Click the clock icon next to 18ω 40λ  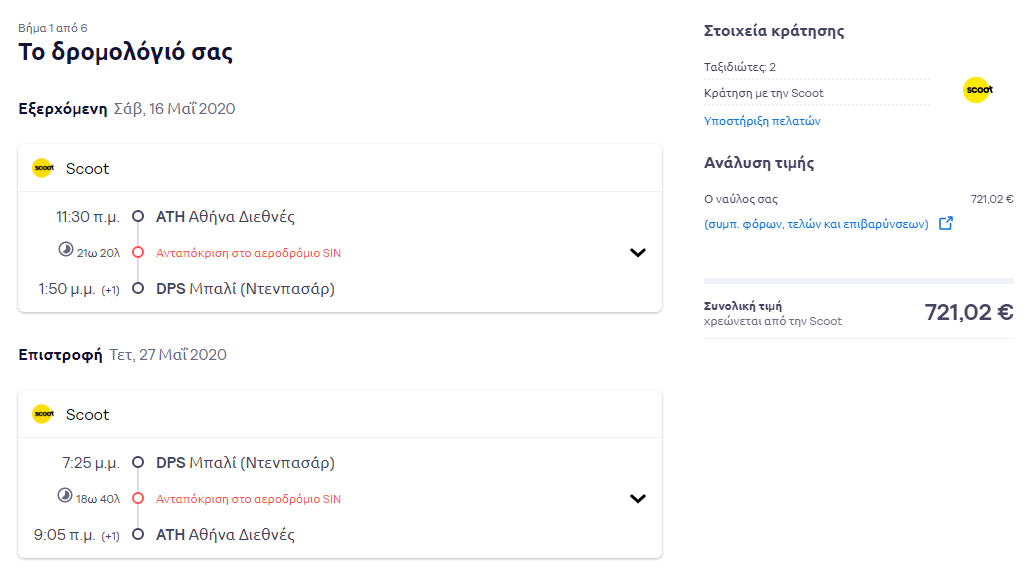(65, 495)
